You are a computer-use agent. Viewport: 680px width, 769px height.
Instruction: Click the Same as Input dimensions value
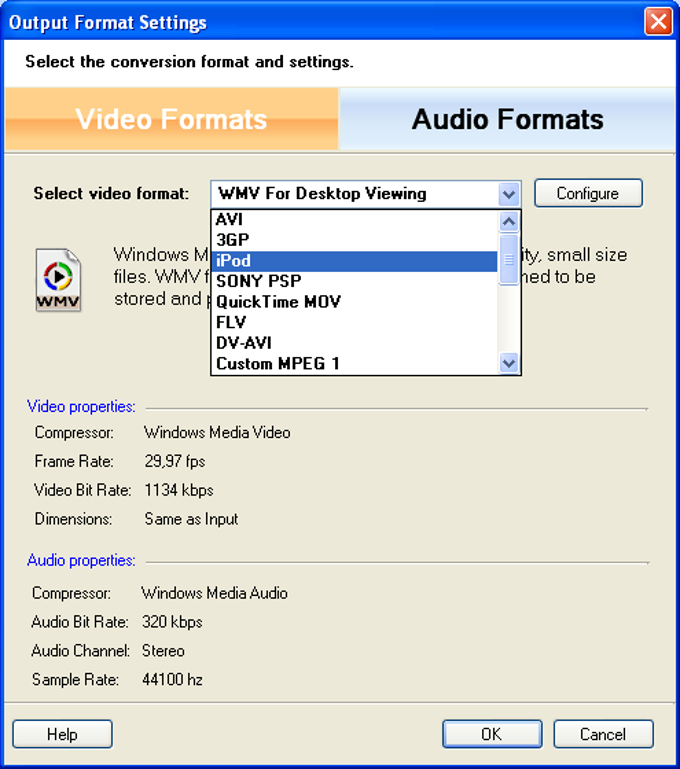tap(191, 519)
